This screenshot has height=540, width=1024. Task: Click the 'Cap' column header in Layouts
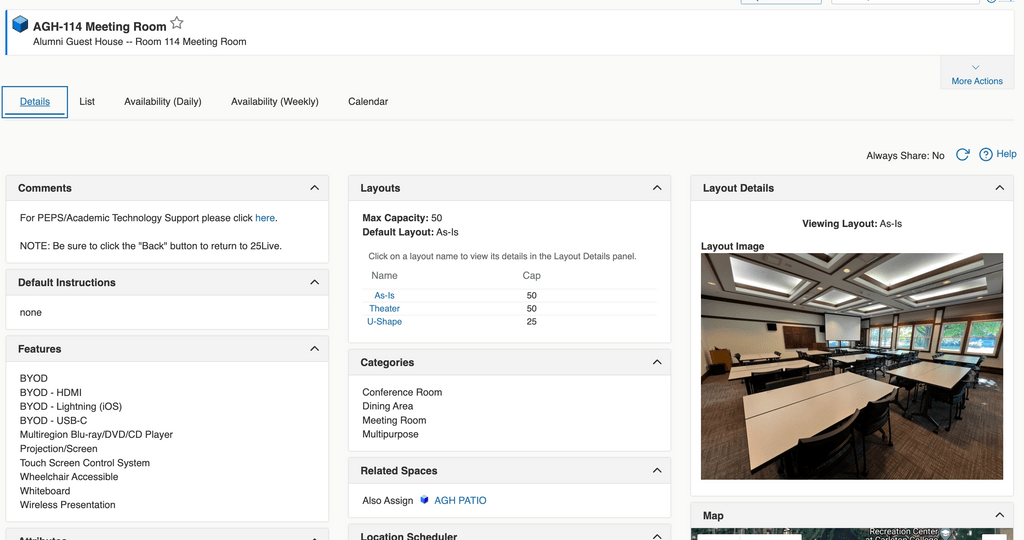tap(532, 276)
